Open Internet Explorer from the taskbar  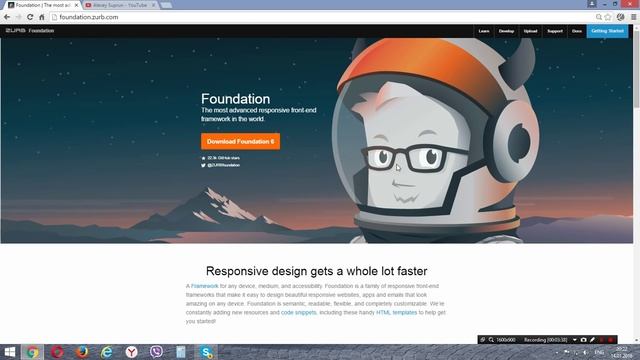107,352
